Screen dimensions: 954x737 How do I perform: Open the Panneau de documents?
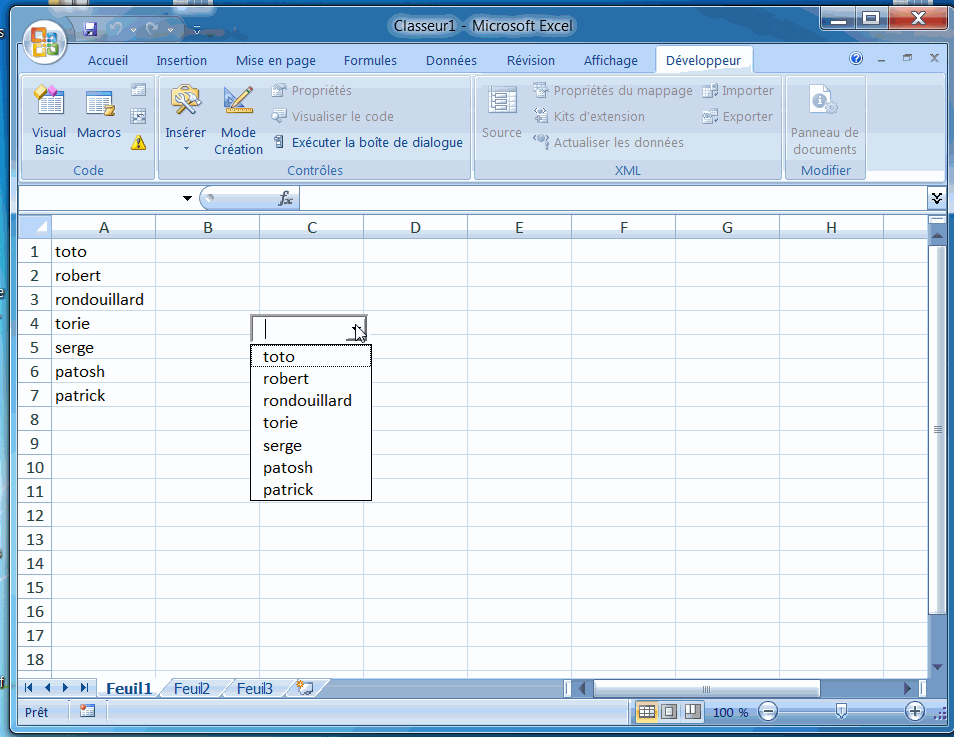[x=825, y=121]
